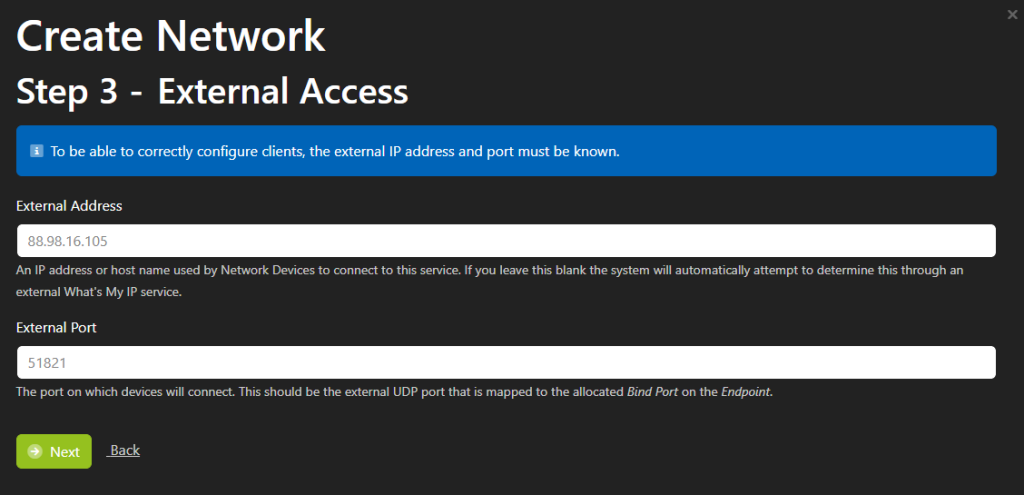The width and height of the screenshot is (1024, 495).
Task: Click the External Port help description
Action: [x=394, y=392]
